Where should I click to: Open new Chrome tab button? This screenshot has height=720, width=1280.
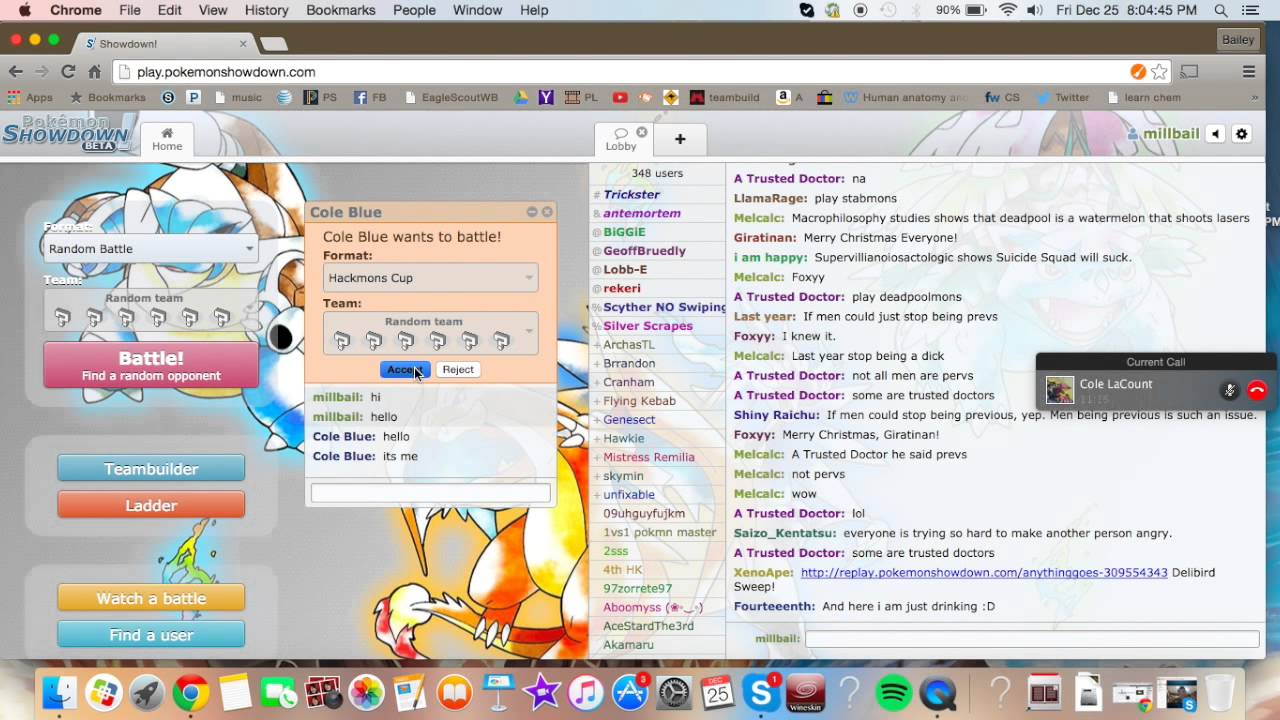[273, 44]
